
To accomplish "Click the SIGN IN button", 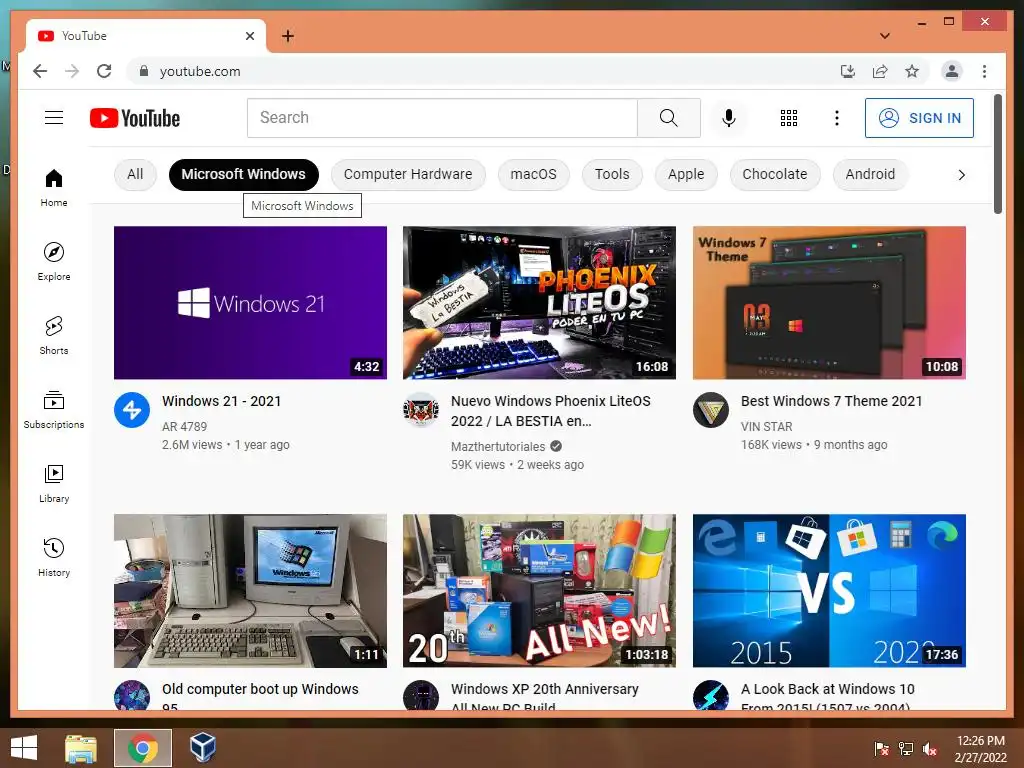I will (919, 118).
